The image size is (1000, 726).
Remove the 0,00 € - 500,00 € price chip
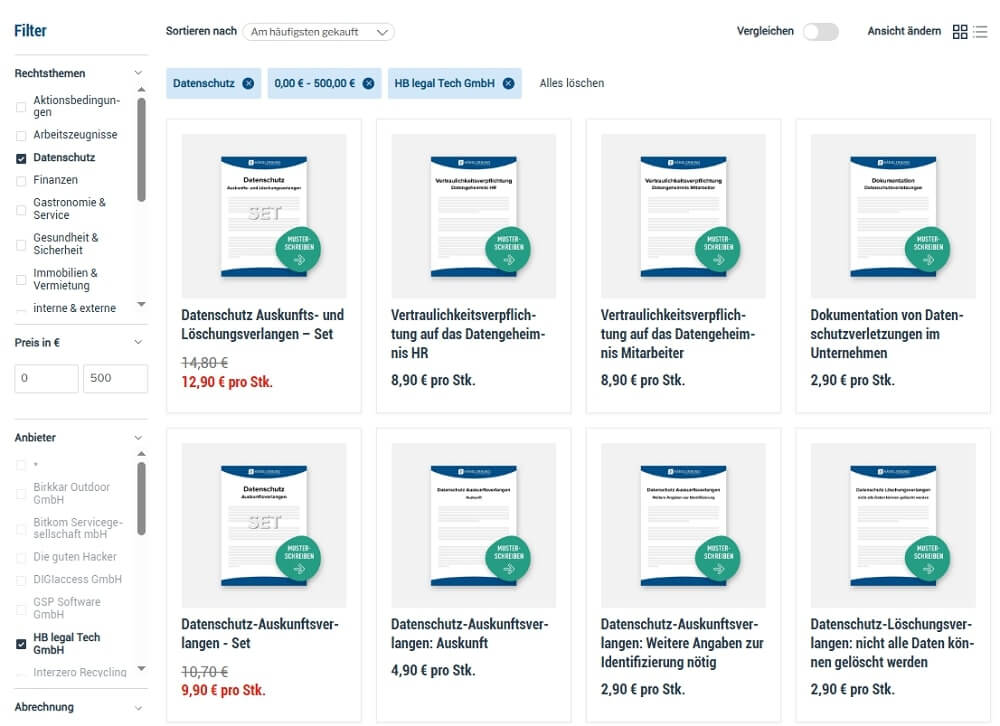pos(369,83)
